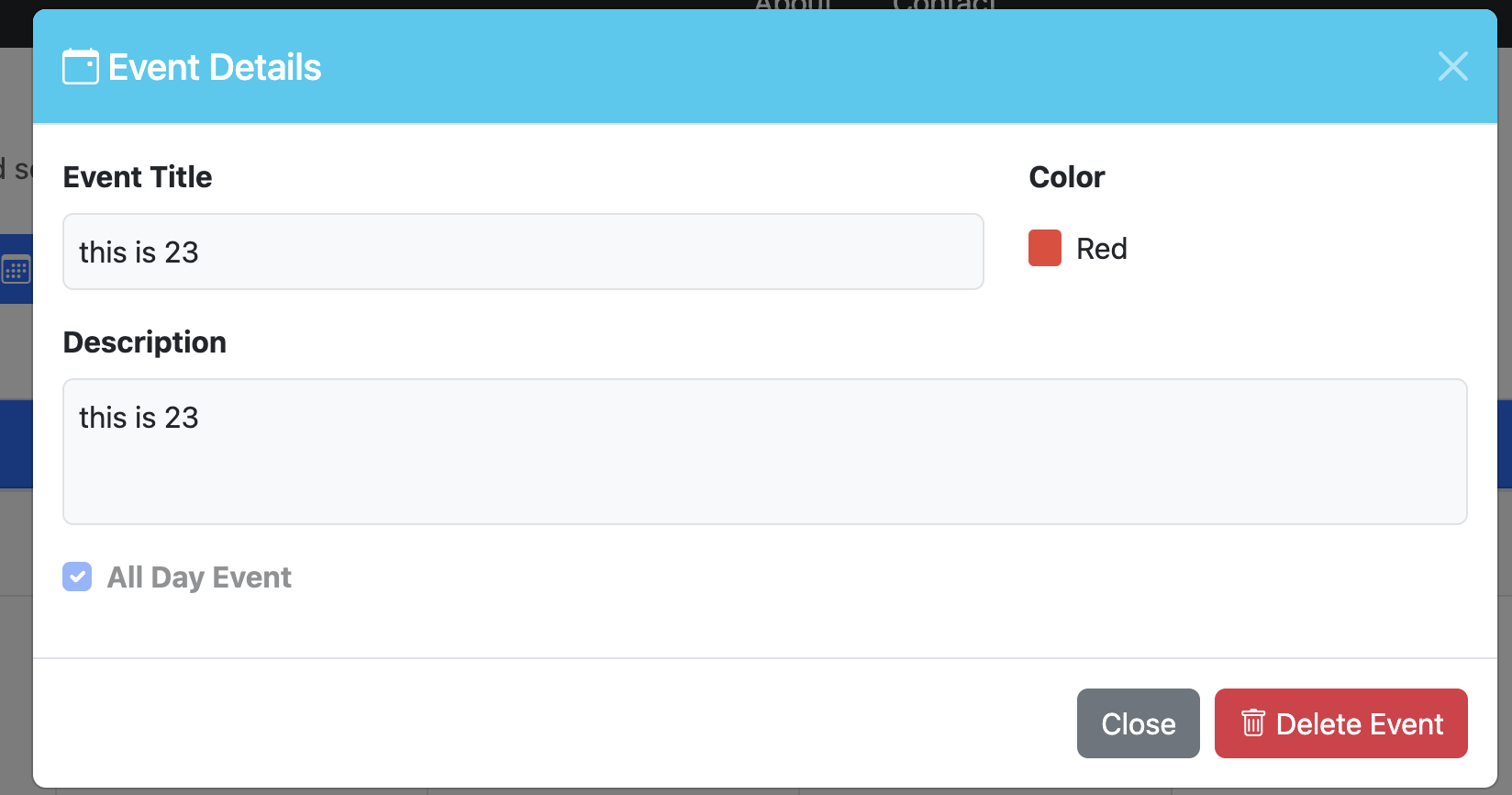Open the About navigation link

[x=793, y=5]
